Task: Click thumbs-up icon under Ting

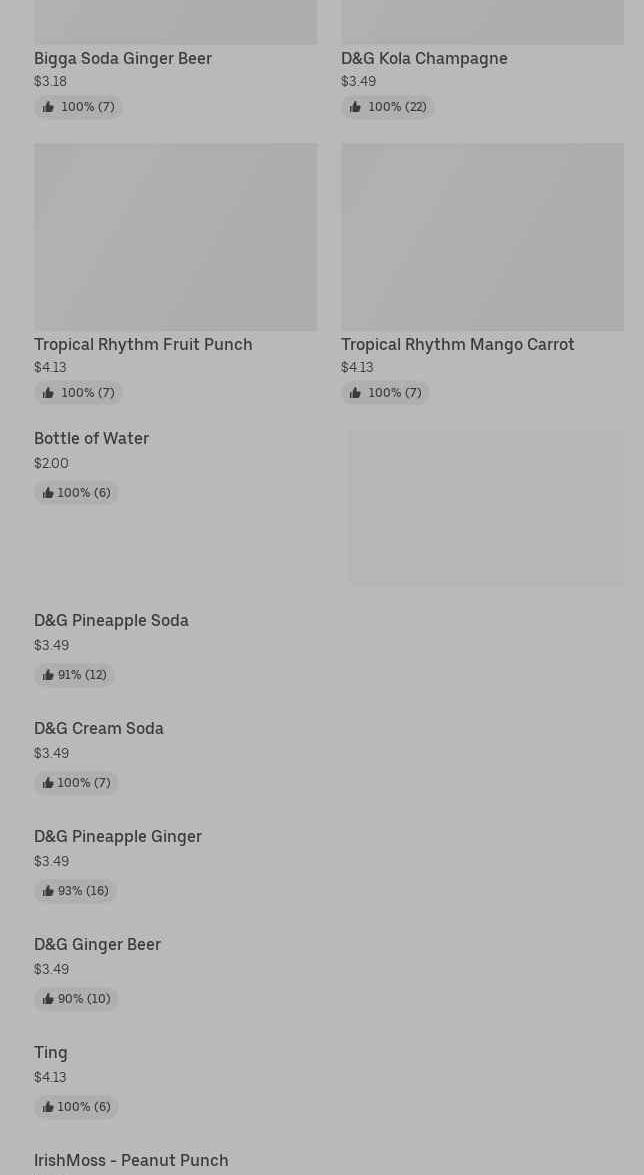Action: [48, 1107]
